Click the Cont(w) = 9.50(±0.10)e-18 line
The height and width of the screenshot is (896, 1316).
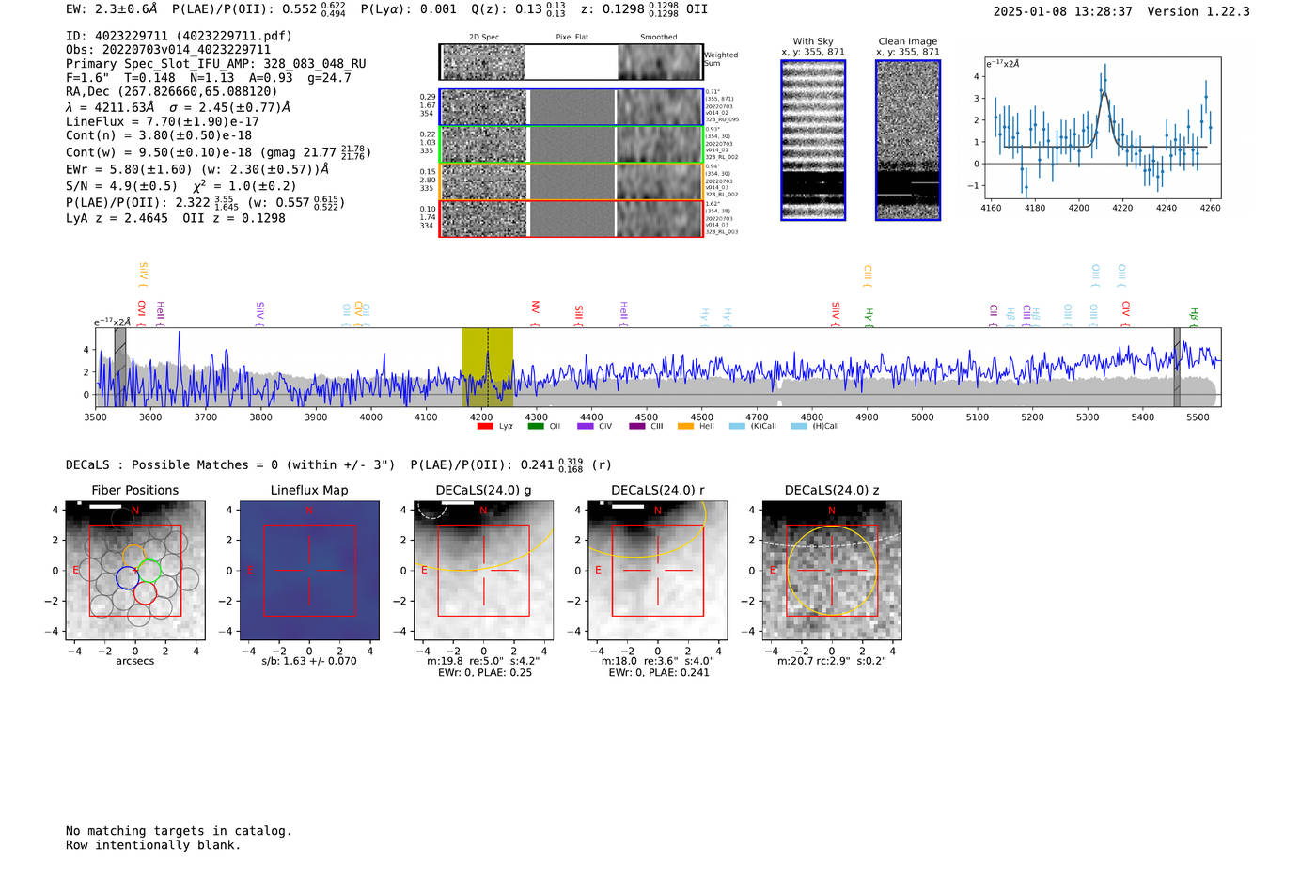coord(218,151)
